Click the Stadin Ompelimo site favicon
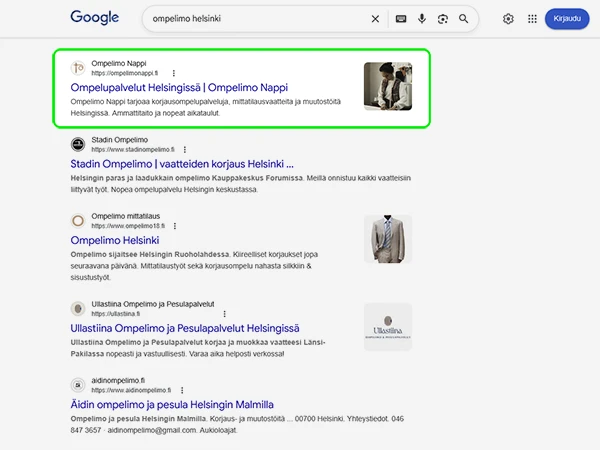The width and height of the screenshot is (600, 450). (78, 144)
